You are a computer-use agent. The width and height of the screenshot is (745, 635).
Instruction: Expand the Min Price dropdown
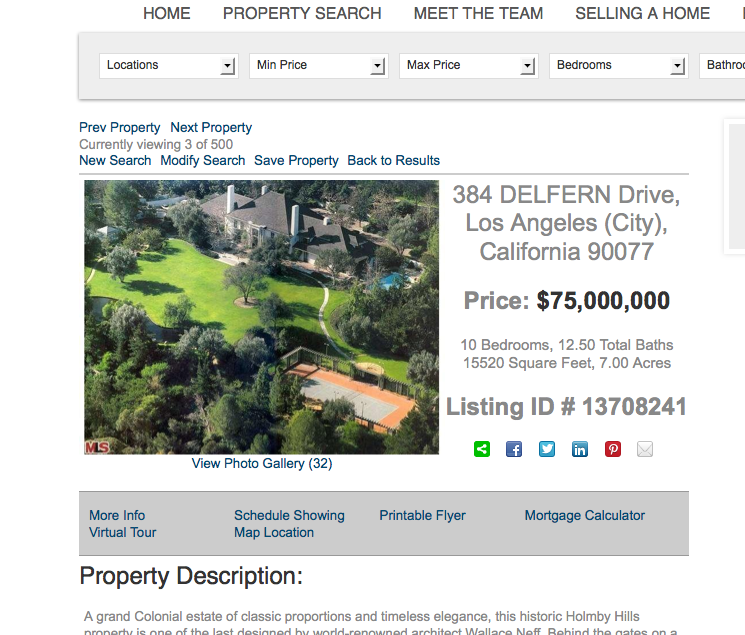tap(319, 66)
